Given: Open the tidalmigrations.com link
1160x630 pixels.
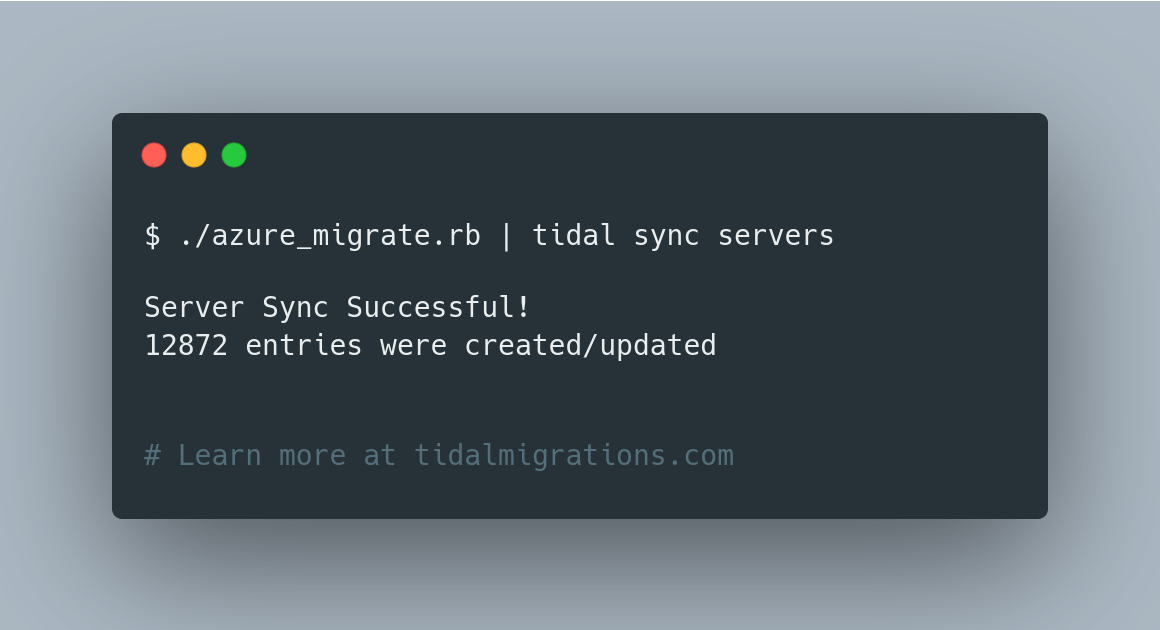Looking at the screenshot, I should (574, 455).
